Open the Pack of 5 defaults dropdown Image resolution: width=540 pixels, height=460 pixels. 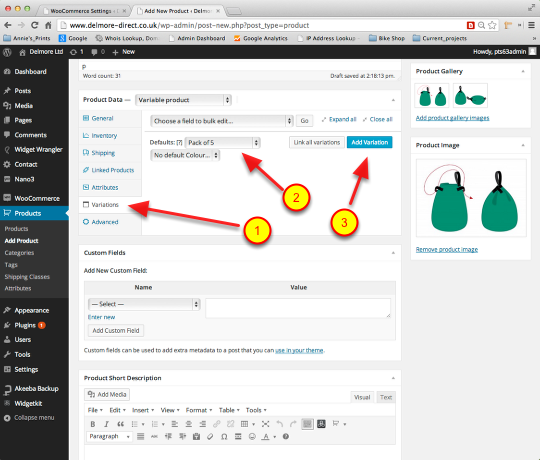click(222, 143)
